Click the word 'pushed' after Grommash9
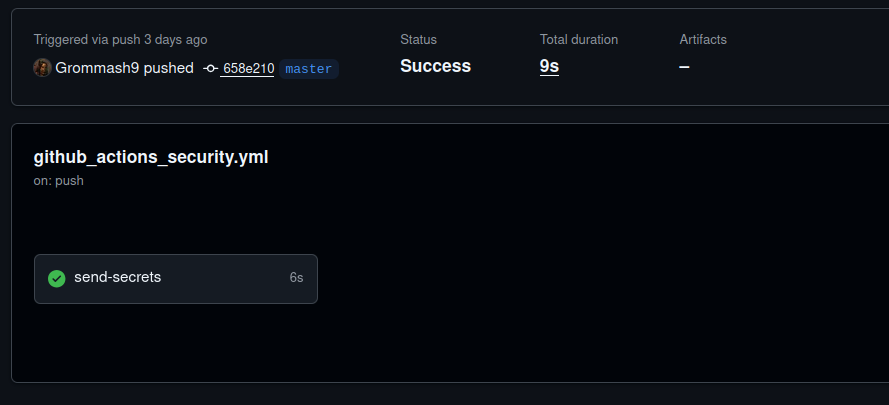 click(x=168, y=68)
